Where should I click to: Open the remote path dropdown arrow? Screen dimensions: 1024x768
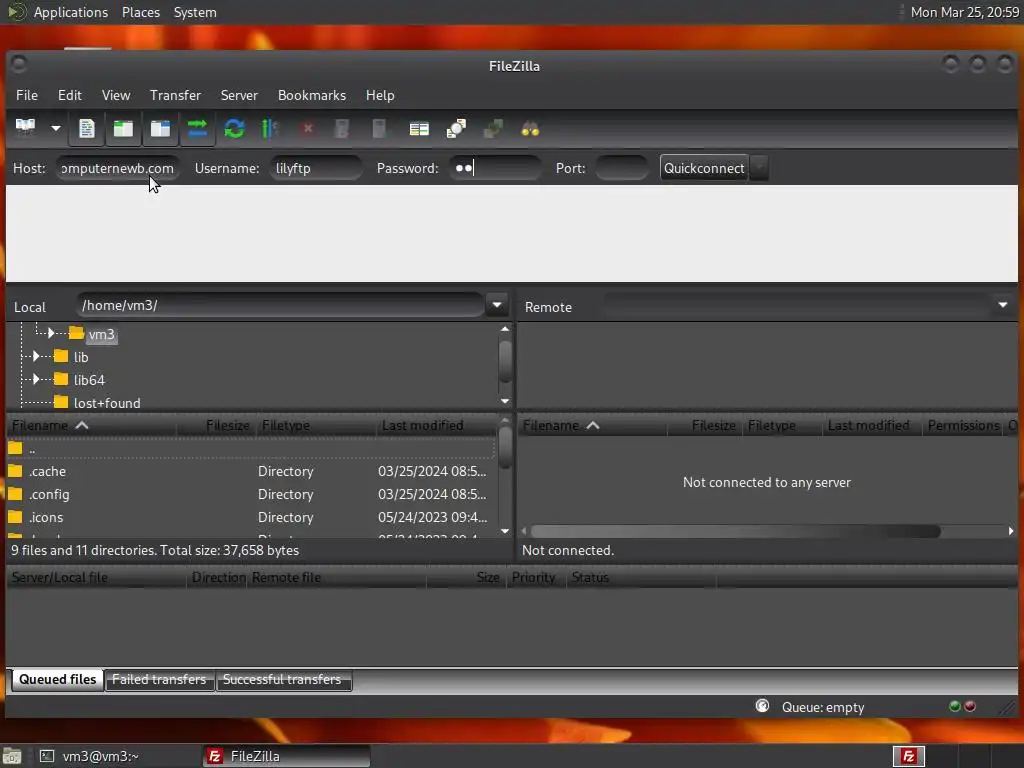[x=1002, y=305]
